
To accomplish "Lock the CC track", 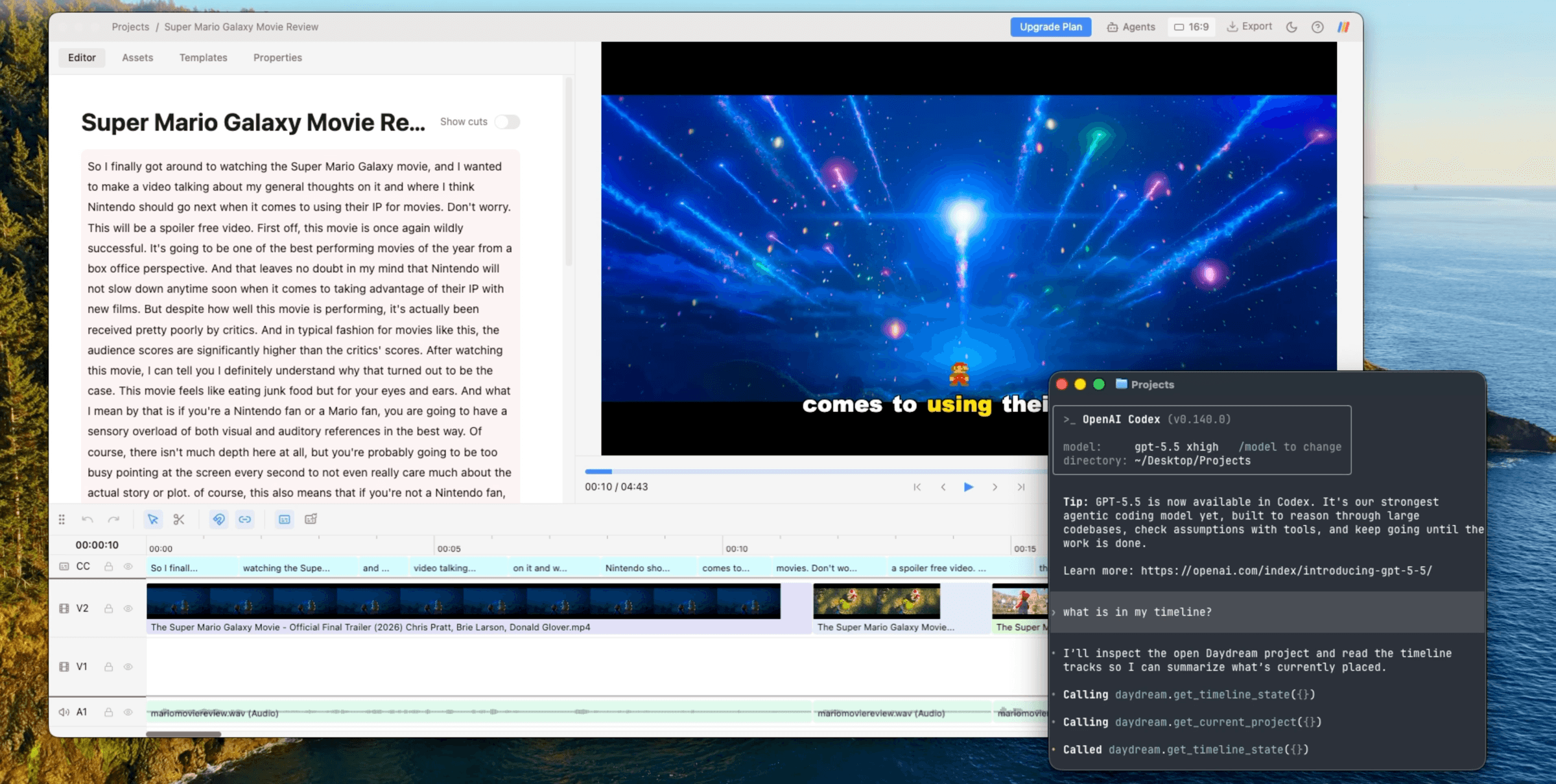I will (109, 566).
